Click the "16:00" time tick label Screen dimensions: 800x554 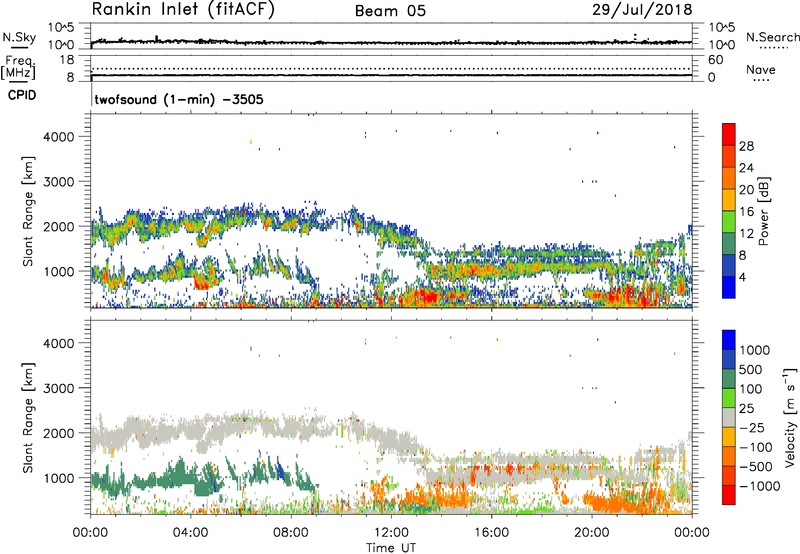(491, 533)
